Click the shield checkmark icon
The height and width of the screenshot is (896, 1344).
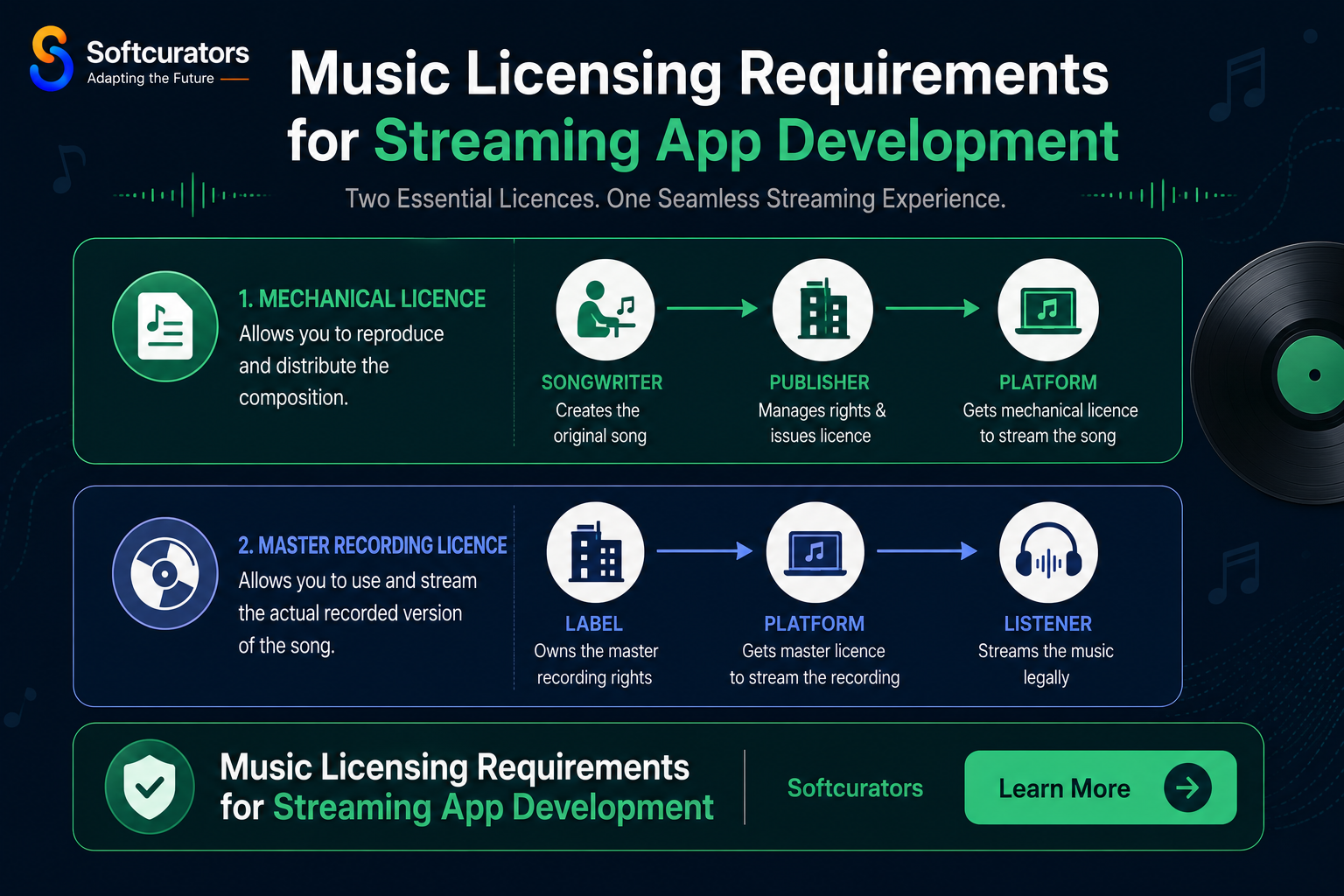tap(150, 787)
